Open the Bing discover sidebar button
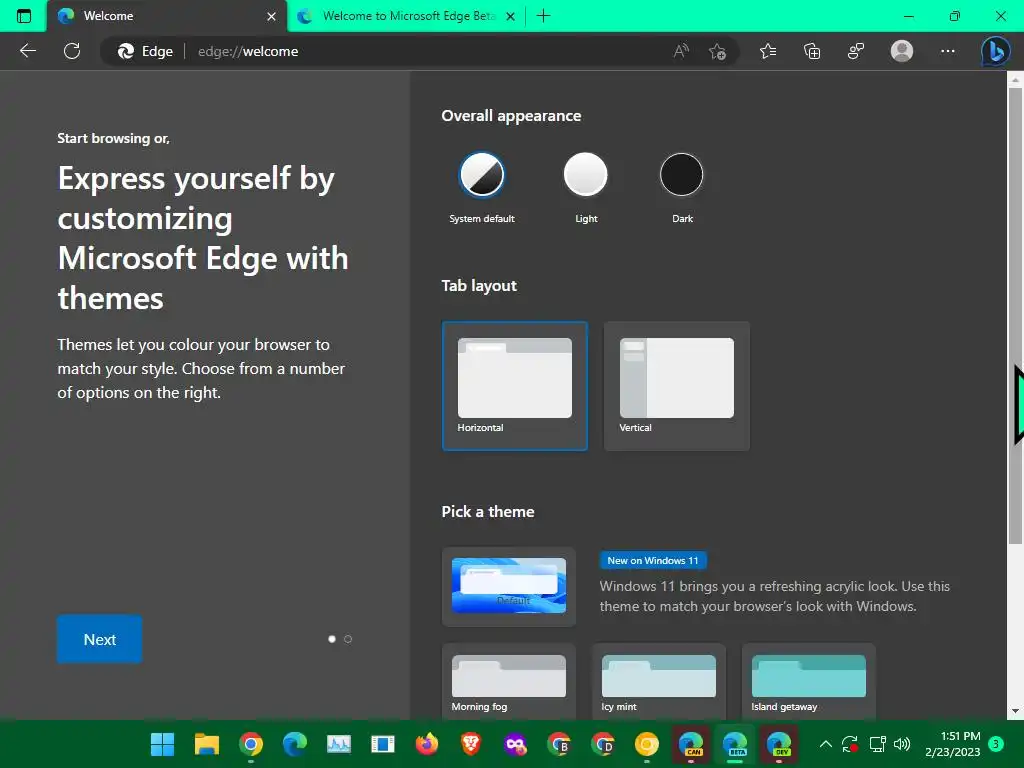 (996, 51)
